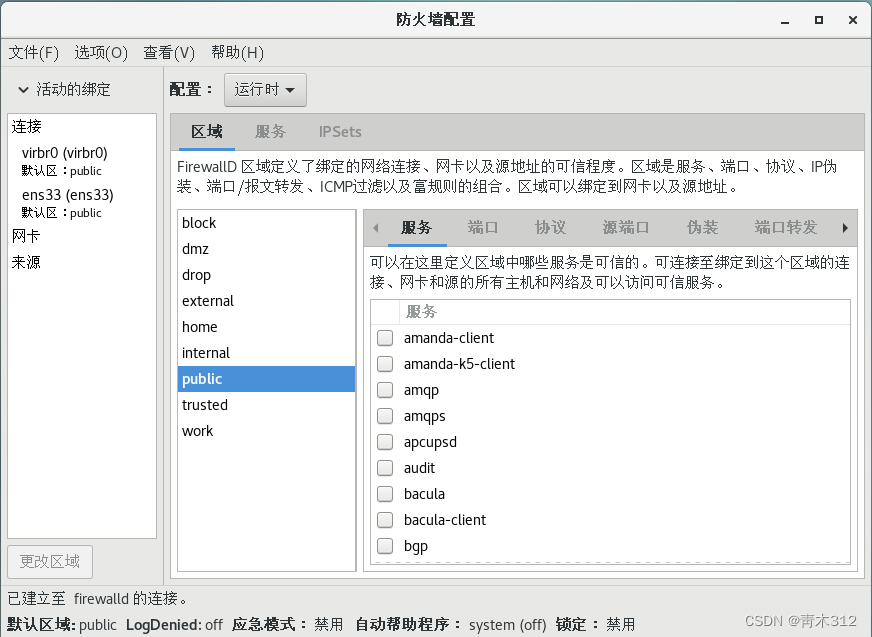Select the dmz zone
The image size is (872, 637).
[x=266, y=249]
